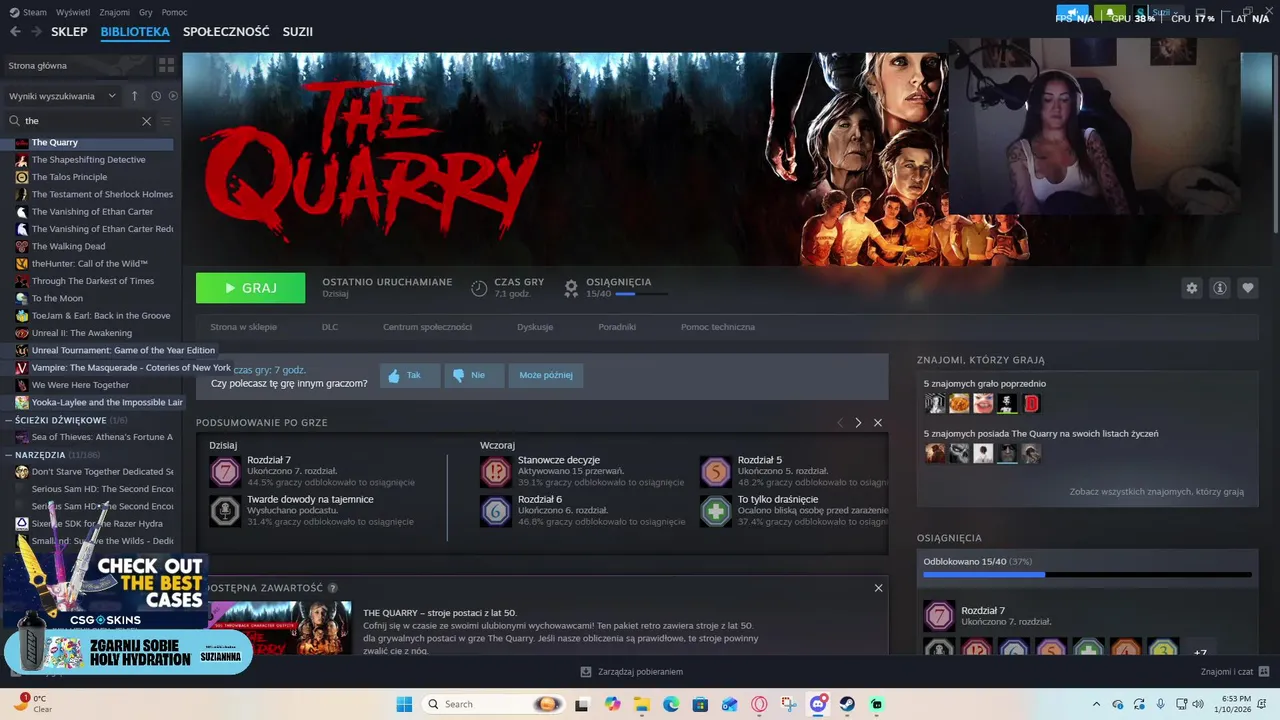The width and height of the screenshot is (1280, 720).
Task: Change sort order arrow in library
Action: [x=135, y=96]
